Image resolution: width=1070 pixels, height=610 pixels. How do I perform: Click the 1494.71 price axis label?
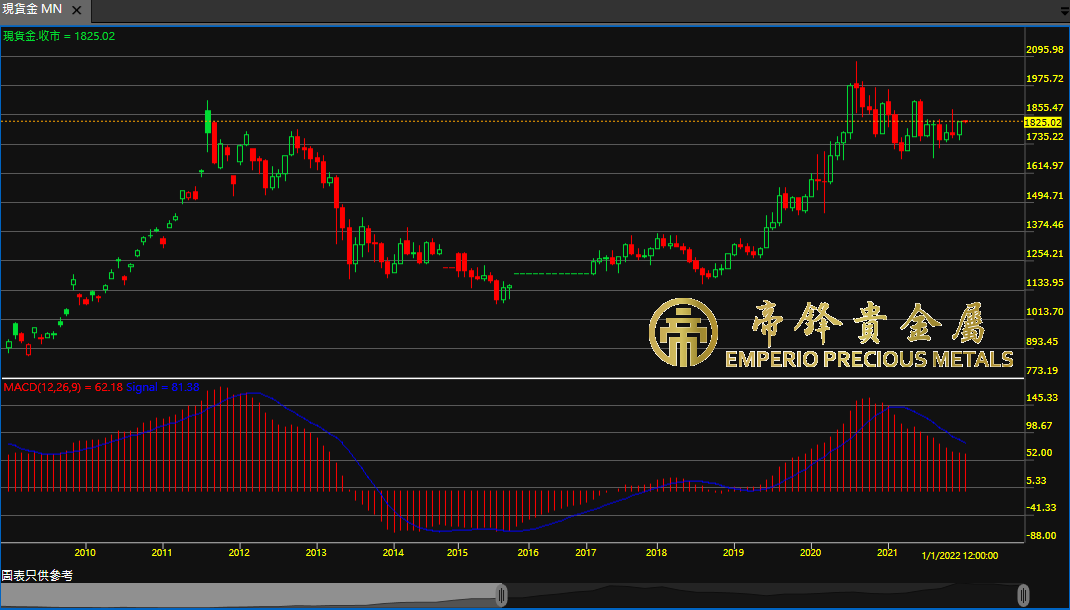(1045, 195)
